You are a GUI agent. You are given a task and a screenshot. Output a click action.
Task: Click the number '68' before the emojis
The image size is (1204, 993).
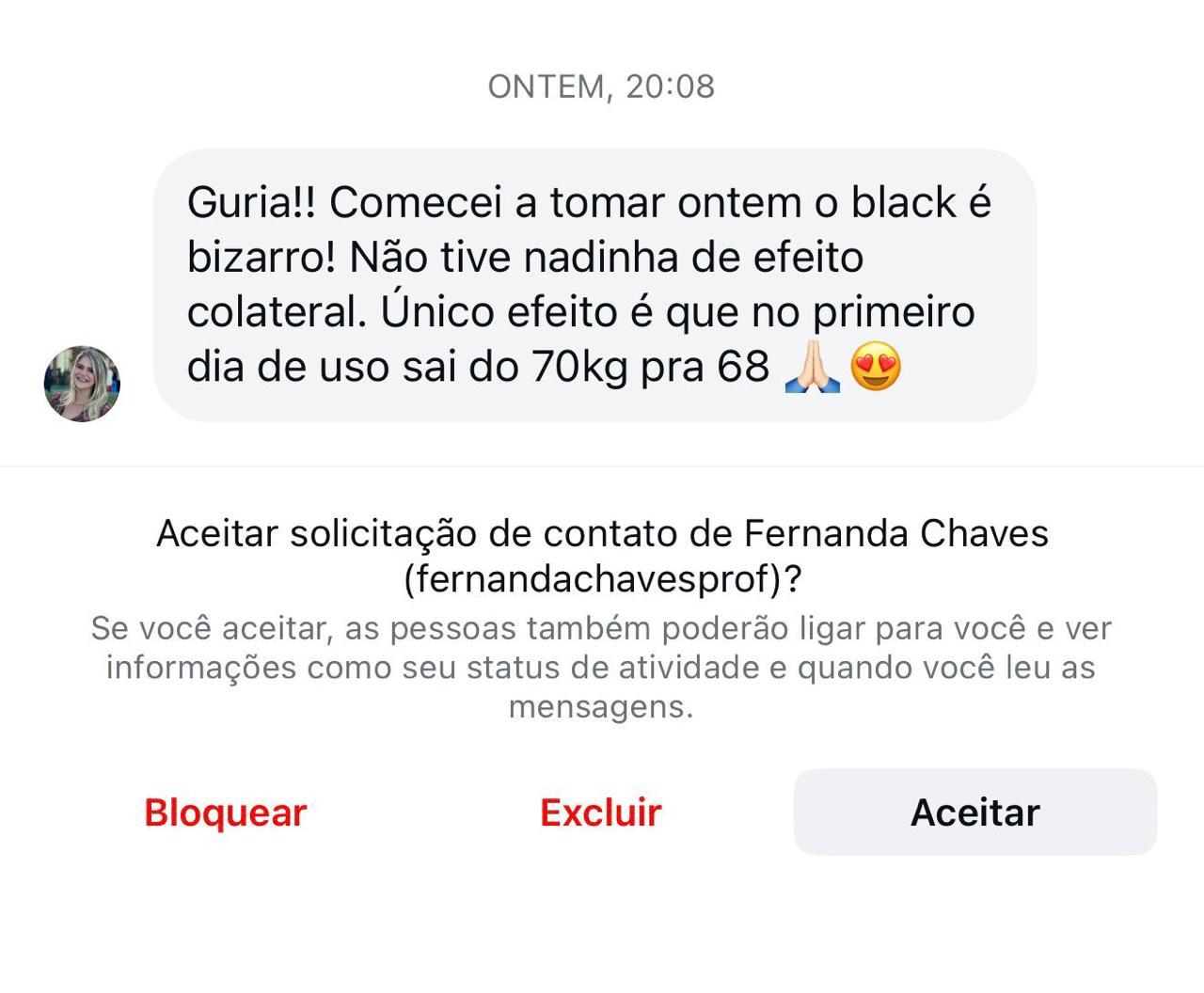(x=743, y=367)
